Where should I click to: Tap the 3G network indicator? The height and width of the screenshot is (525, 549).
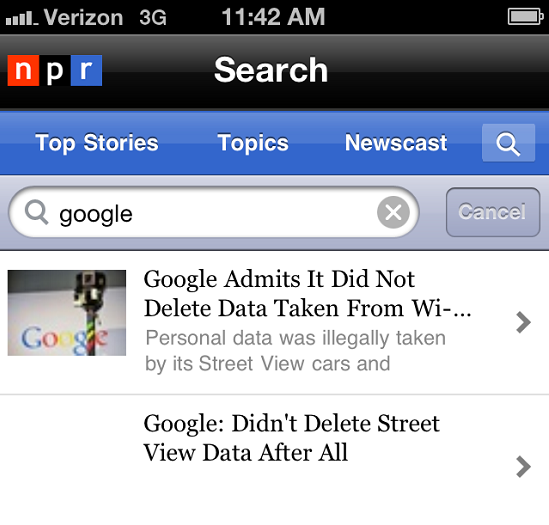pyautogui.click(x=153, y=17)
